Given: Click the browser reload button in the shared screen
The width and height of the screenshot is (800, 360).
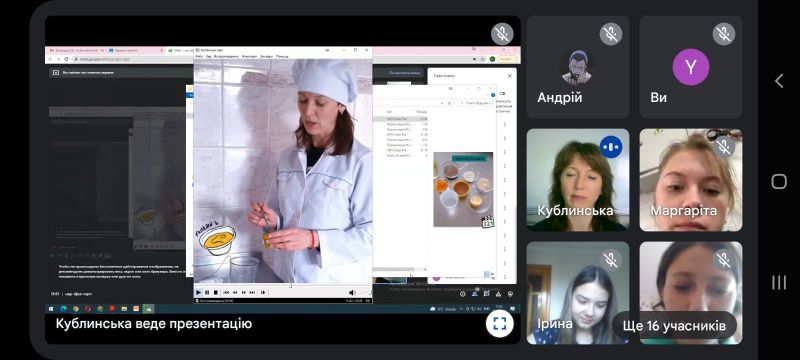Looking at the screenshot, I should (x=66, y=59).
